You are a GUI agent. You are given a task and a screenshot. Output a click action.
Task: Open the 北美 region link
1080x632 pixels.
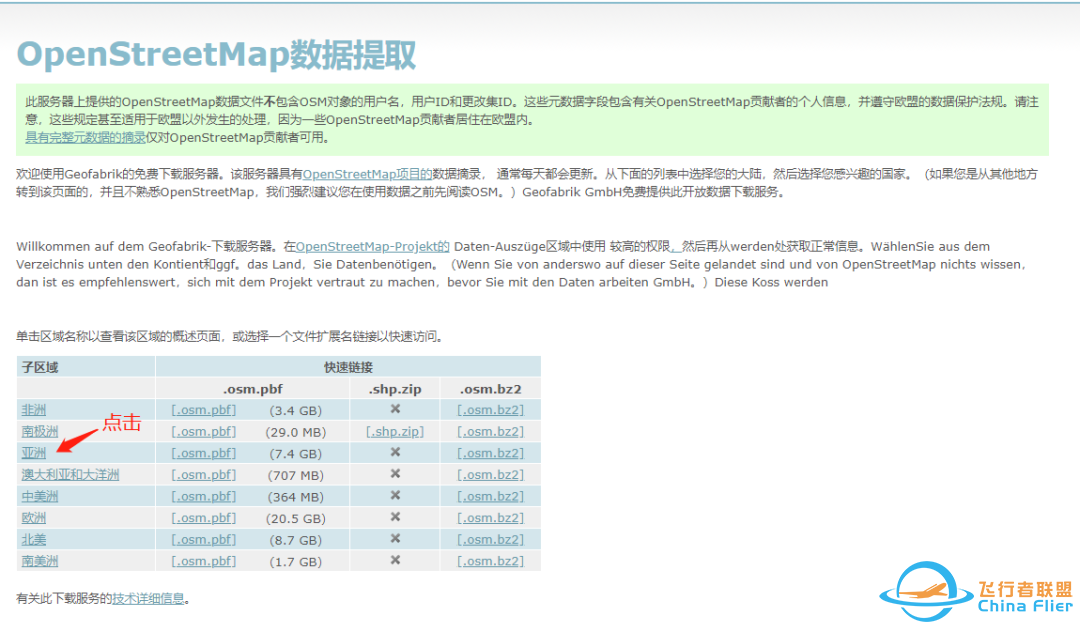tap(33, 540)
